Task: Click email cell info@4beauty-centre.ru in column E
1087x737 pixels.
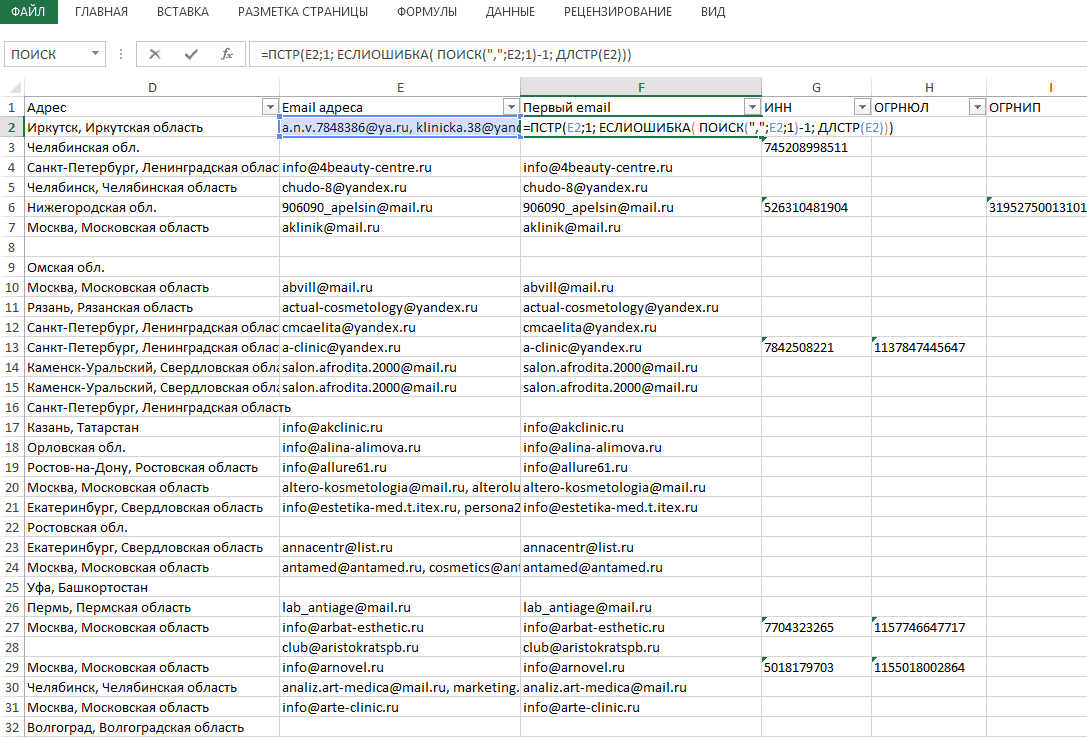Action: pyautogui.click(x=400, y=168)
